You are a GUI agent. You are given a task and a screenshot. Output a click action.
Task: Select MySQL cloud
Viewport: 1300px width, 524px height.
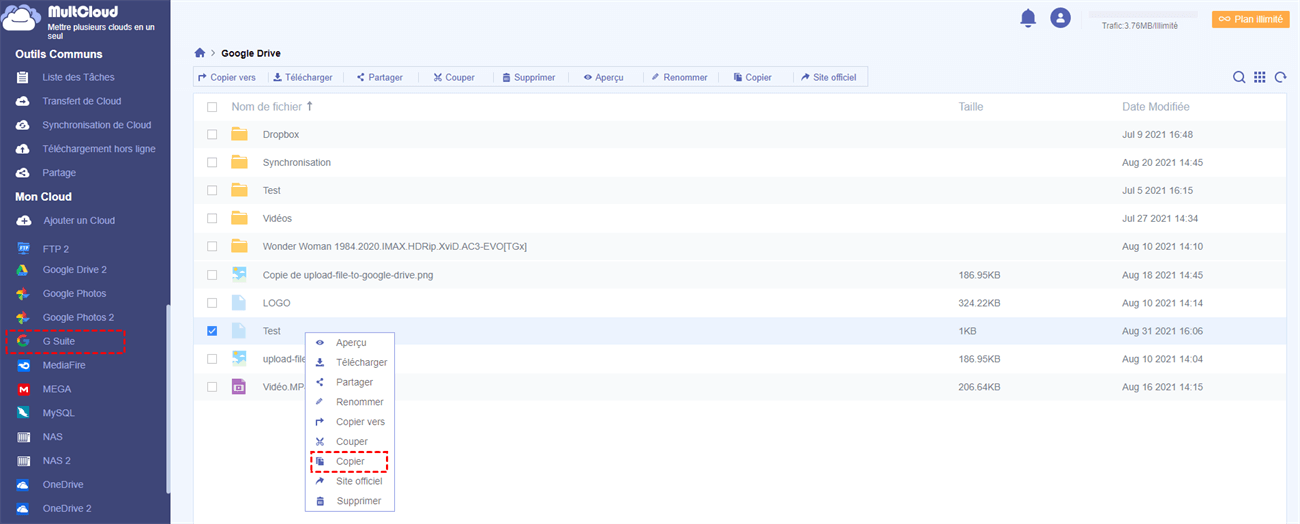pyautogui.click(x=58, y=413)
